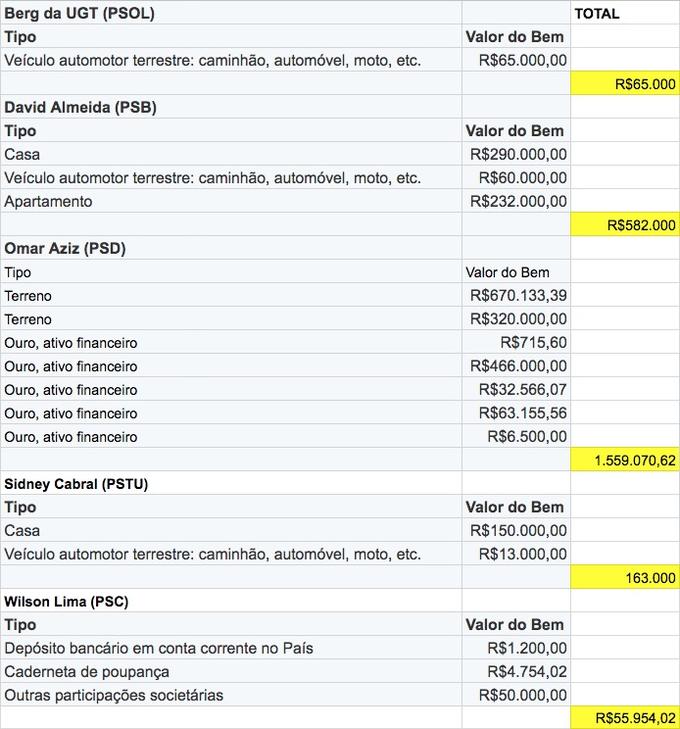Viewport: 680px width, 729px height.
Task: Click the R$670.133,39 value cell
Action: pos(516,296)
